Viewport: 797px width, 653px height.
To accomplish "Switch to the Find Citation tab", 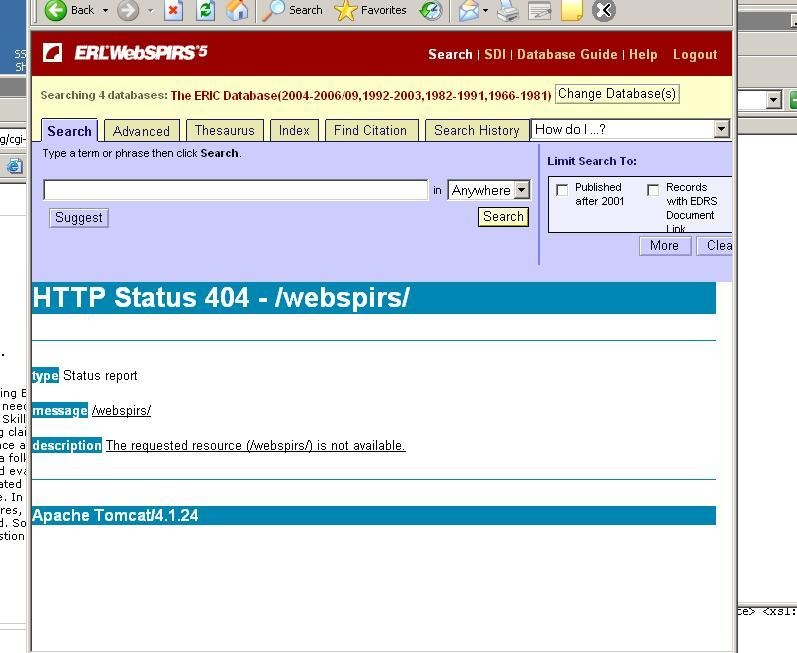I will [371, 131].
